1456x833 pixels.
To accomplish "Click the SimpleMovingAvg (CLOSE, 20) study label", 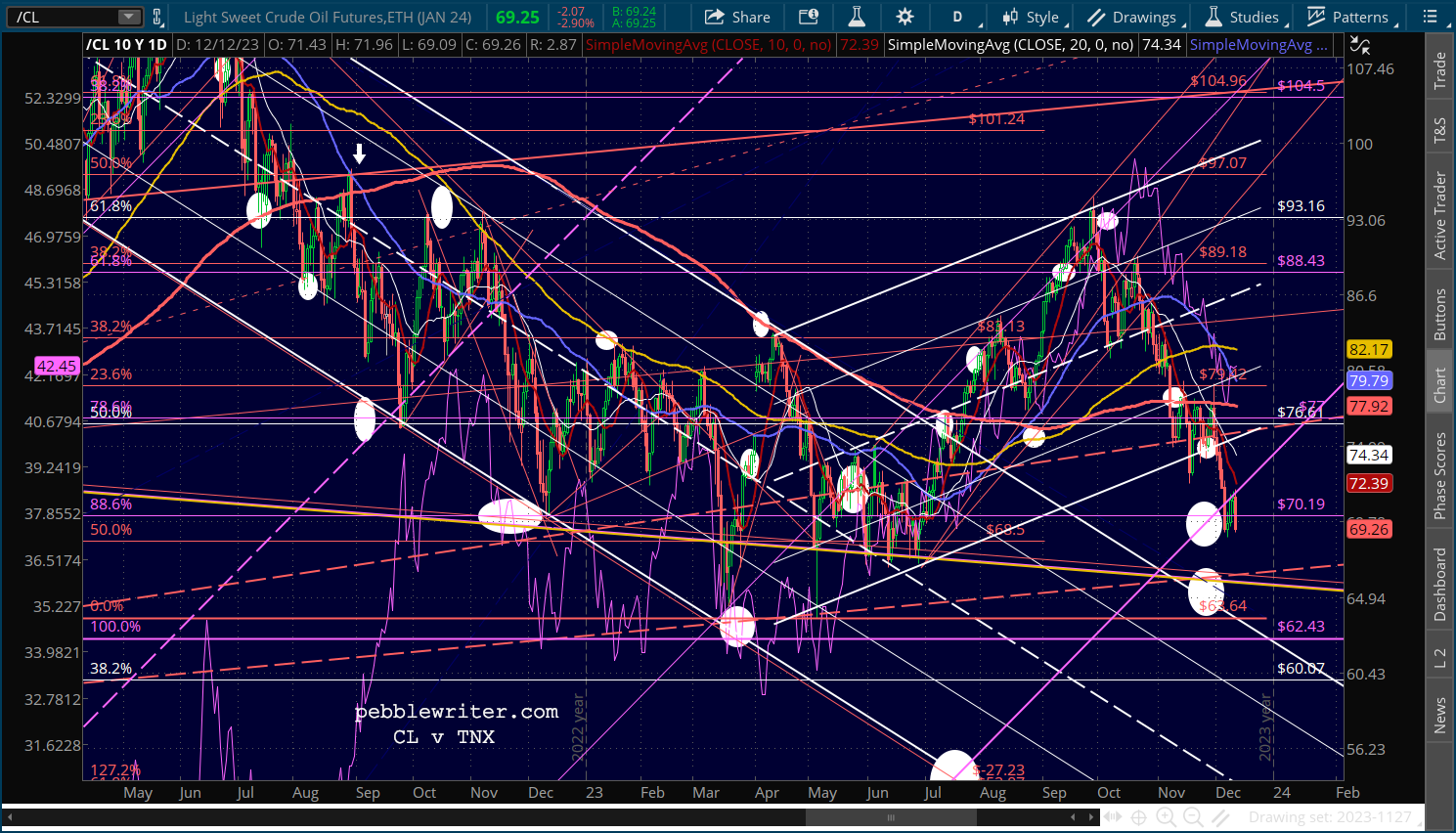I will click(x=1011, y=45).
